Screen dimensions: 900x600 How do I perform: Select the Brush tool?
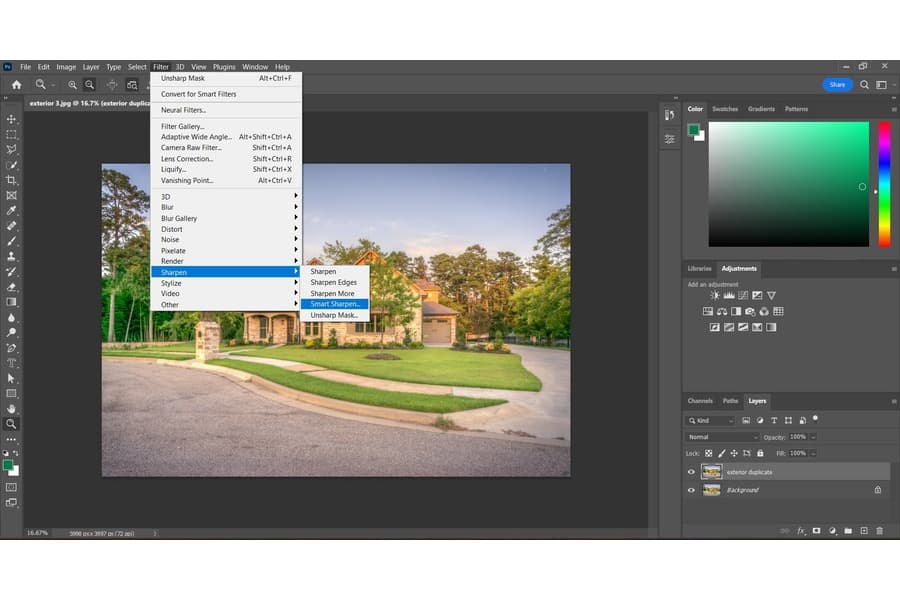click(11, 241)
